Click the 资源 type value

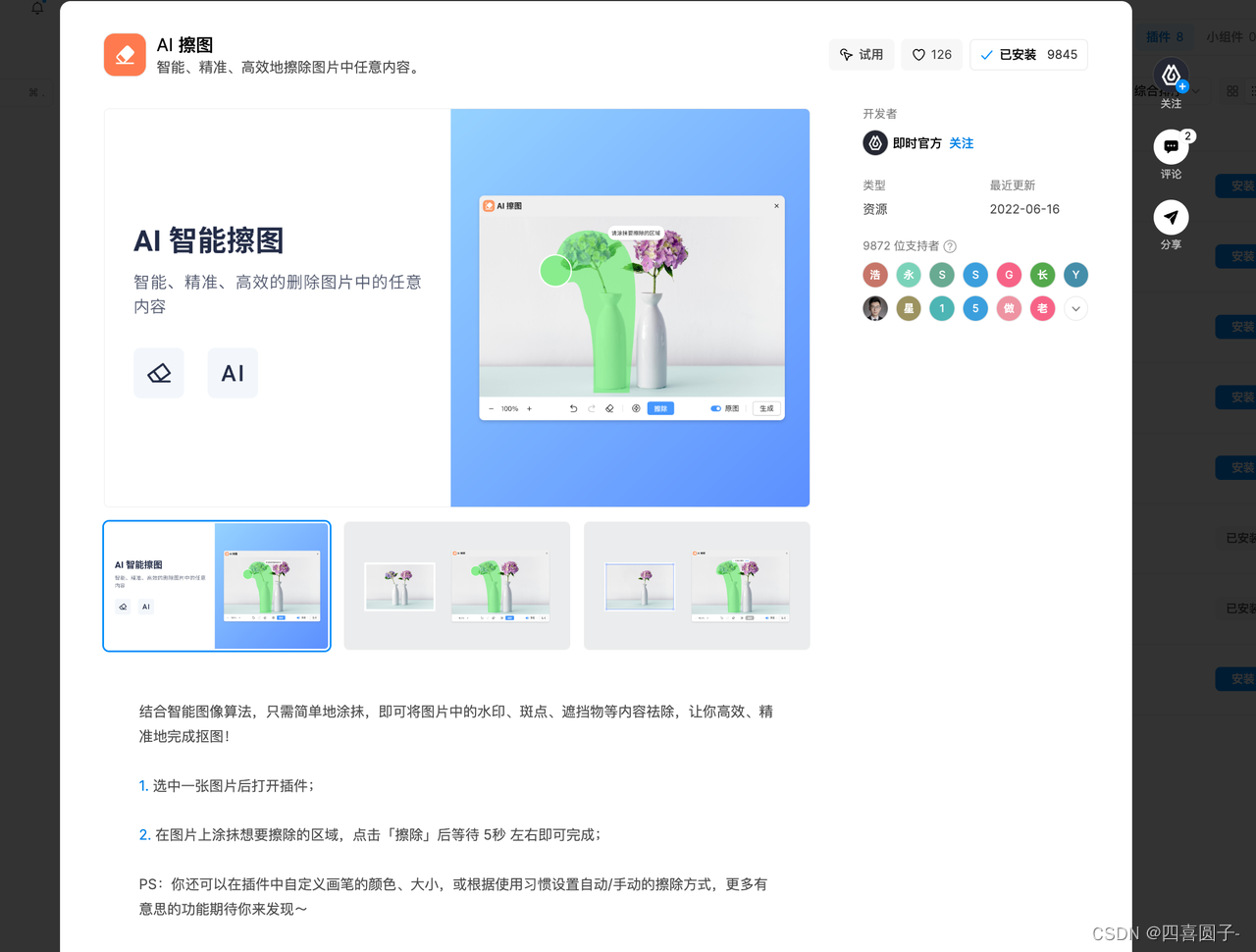pyautogui.click(x=875, y=209)
